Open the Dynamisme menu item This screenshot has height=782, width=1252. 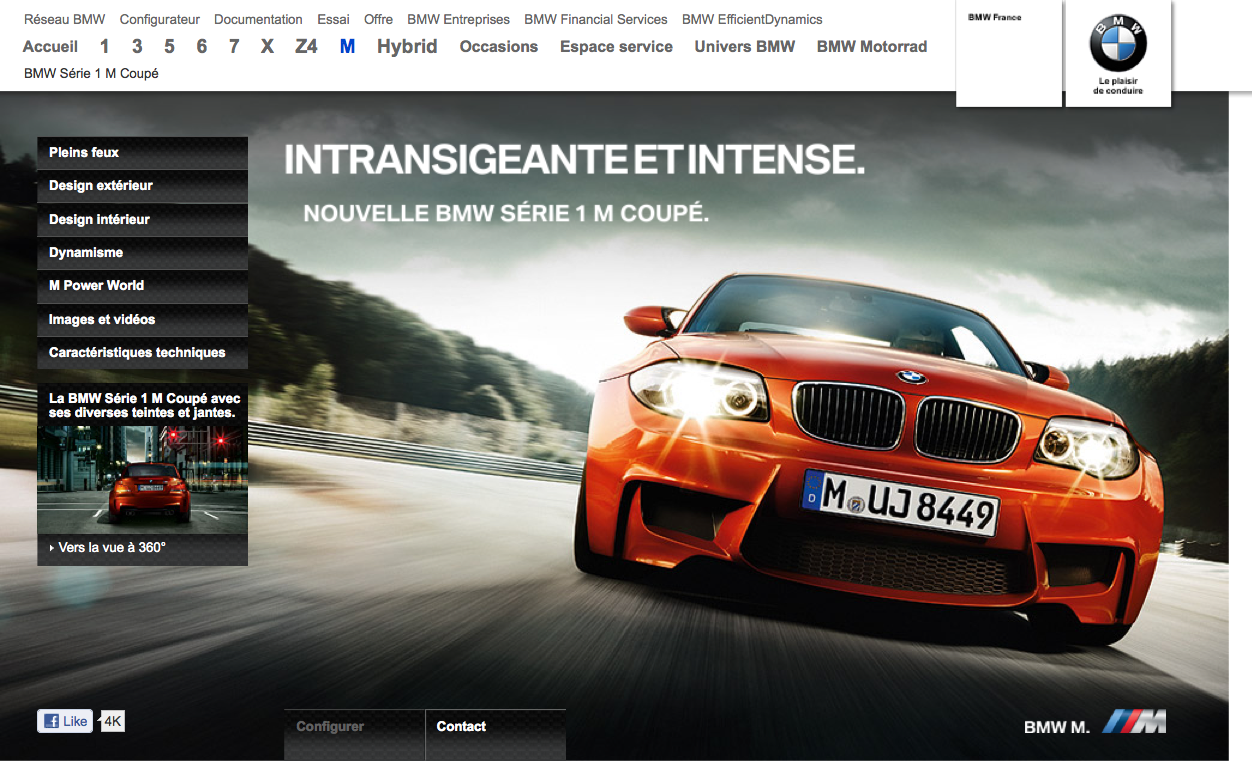coord(86,252)
